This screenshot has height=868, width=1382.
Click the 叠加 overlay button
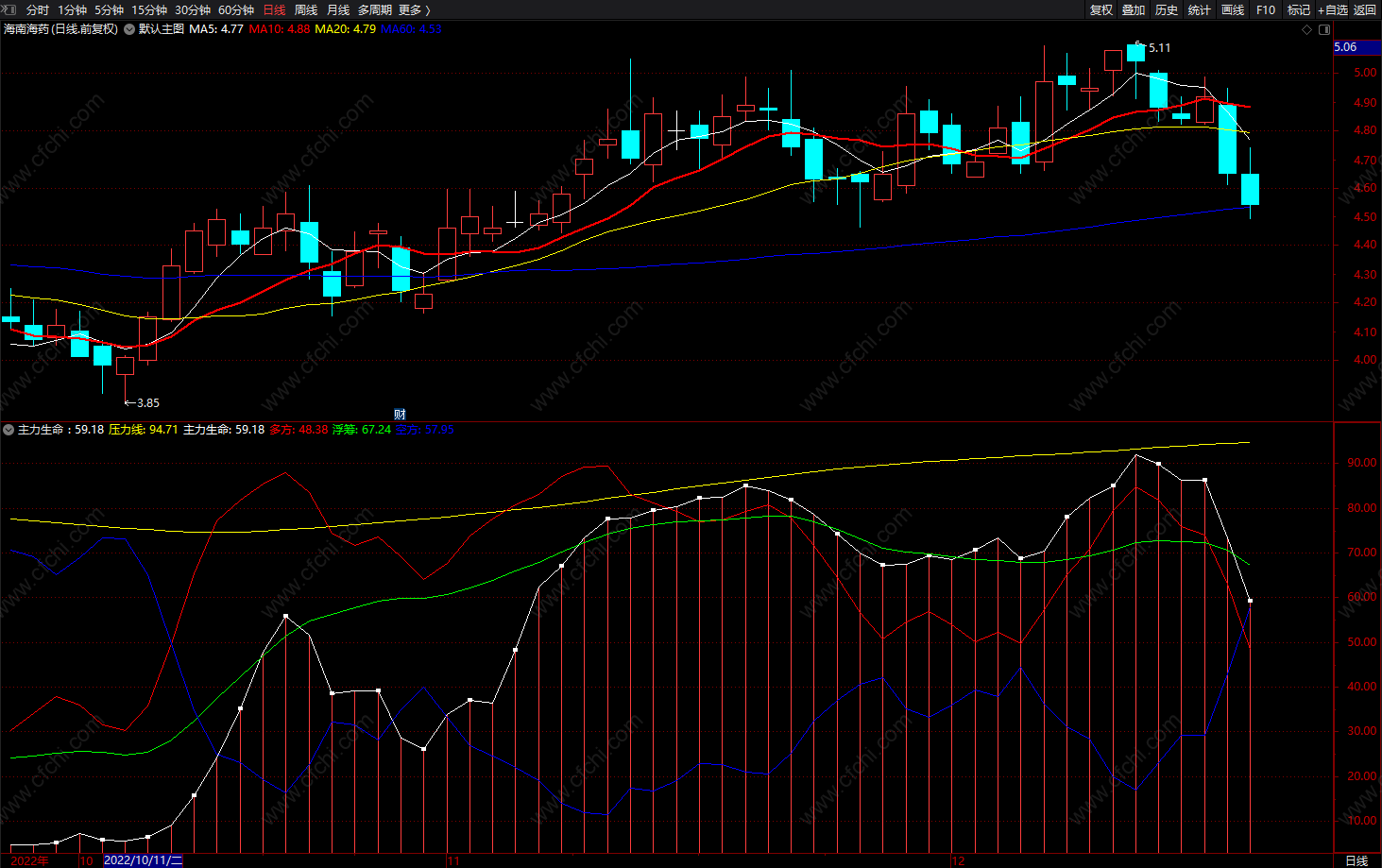click(x=1134, y=9)
